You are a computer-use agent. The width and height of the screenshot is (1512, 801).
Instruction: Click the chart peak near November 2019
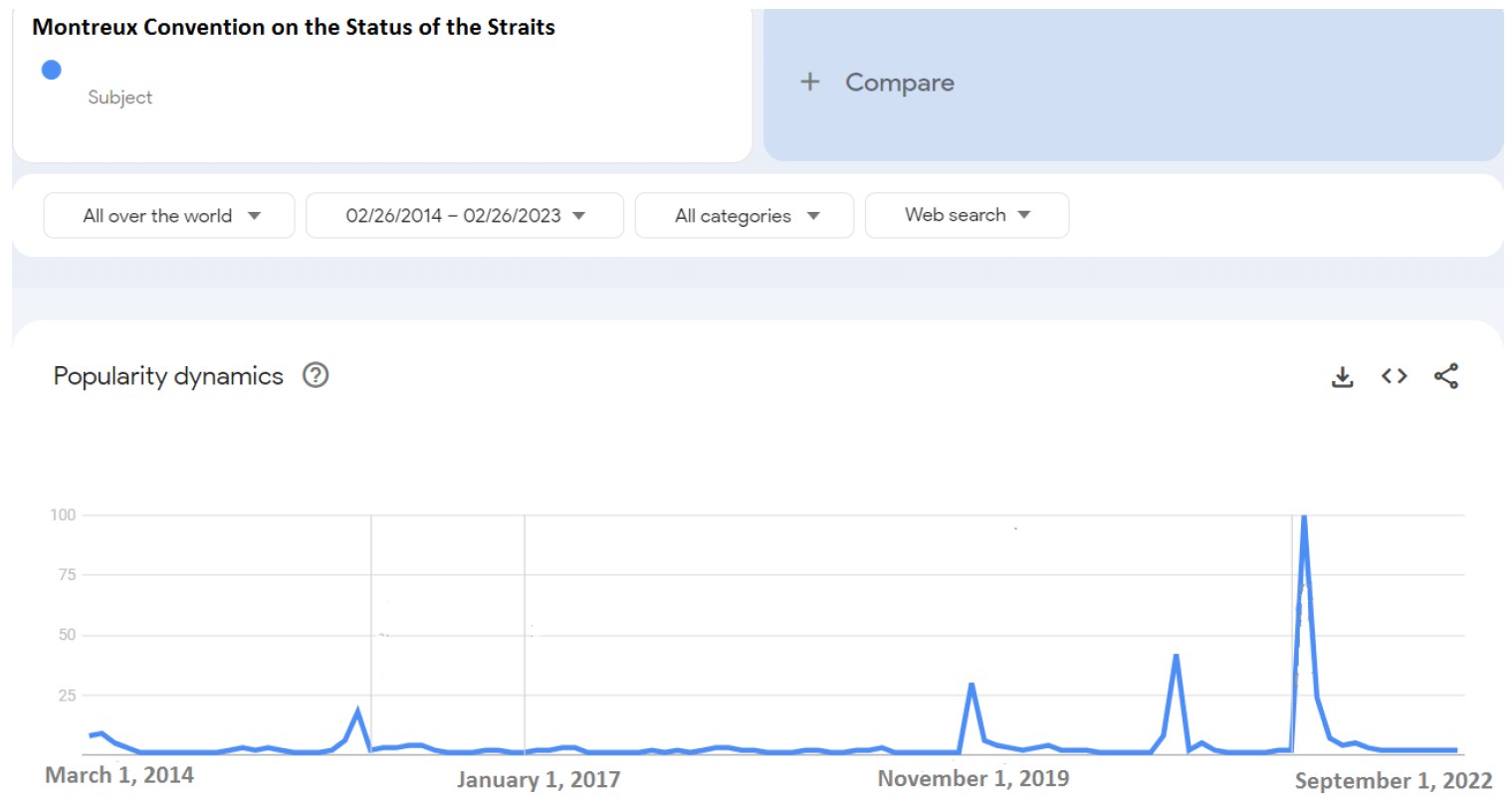pos(971,685)
